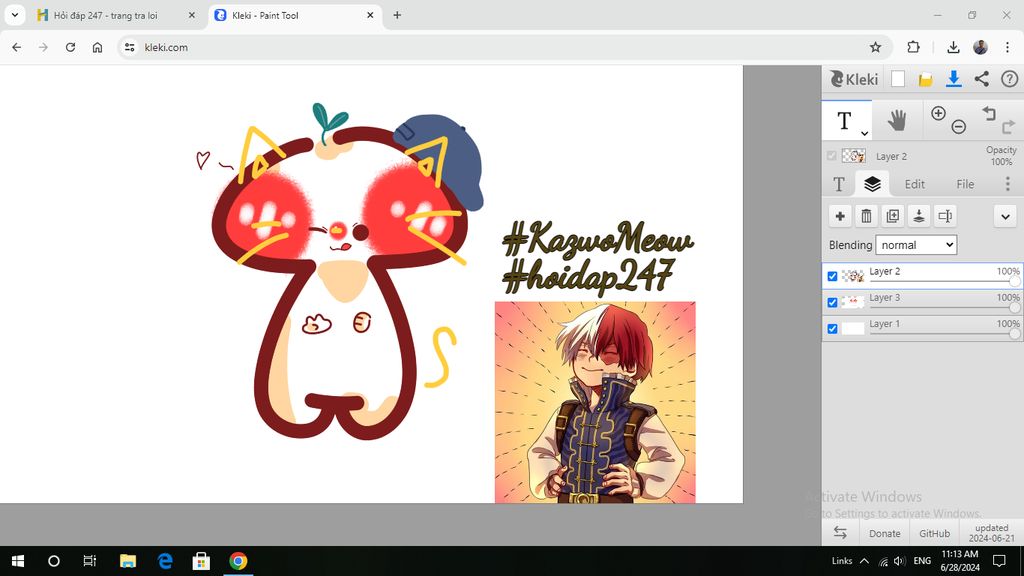Viewport: 1024px width, 576px height.
Task: Open the Chrome profile avatar
Action: coord(980,47)
